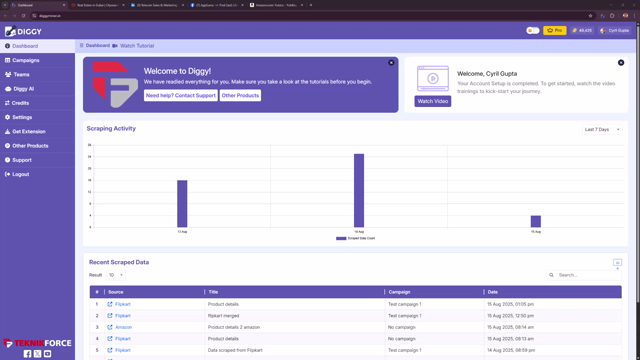Open the Last 7 Days dropdown
This screenshot has width=640, height=360.
tap(602, 129)
